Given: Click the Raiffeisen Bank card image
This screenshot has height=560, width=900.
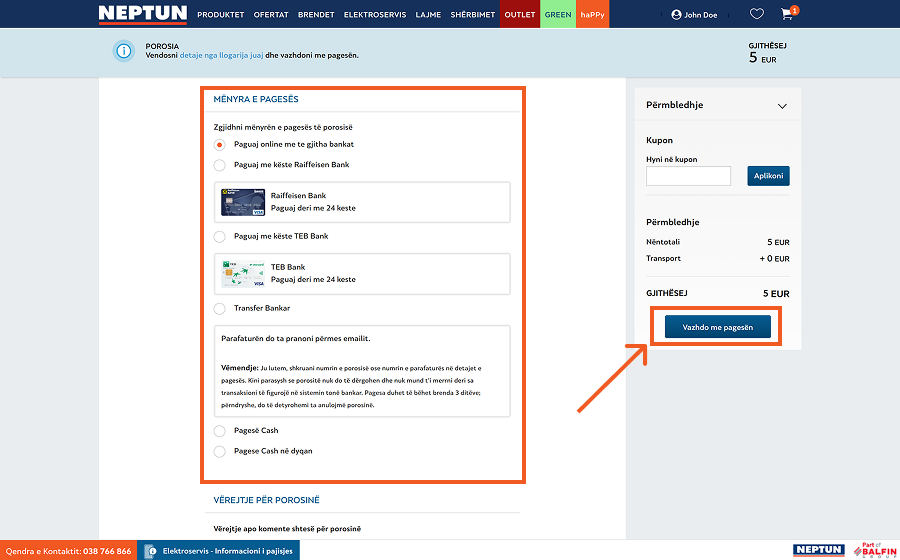Looking at the screenshot, I should (243, 203).
